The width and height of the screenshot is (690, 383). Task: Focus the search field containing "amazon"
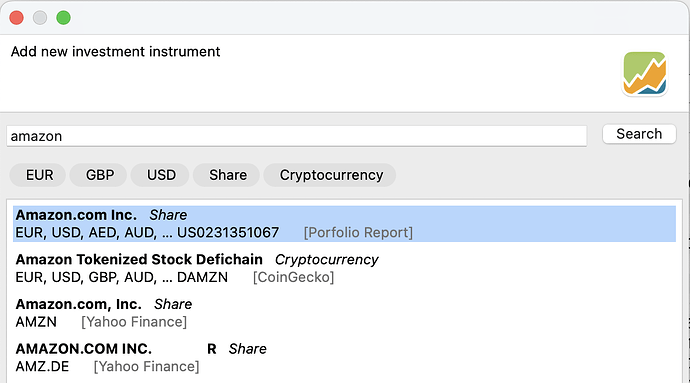click(297, 136)
